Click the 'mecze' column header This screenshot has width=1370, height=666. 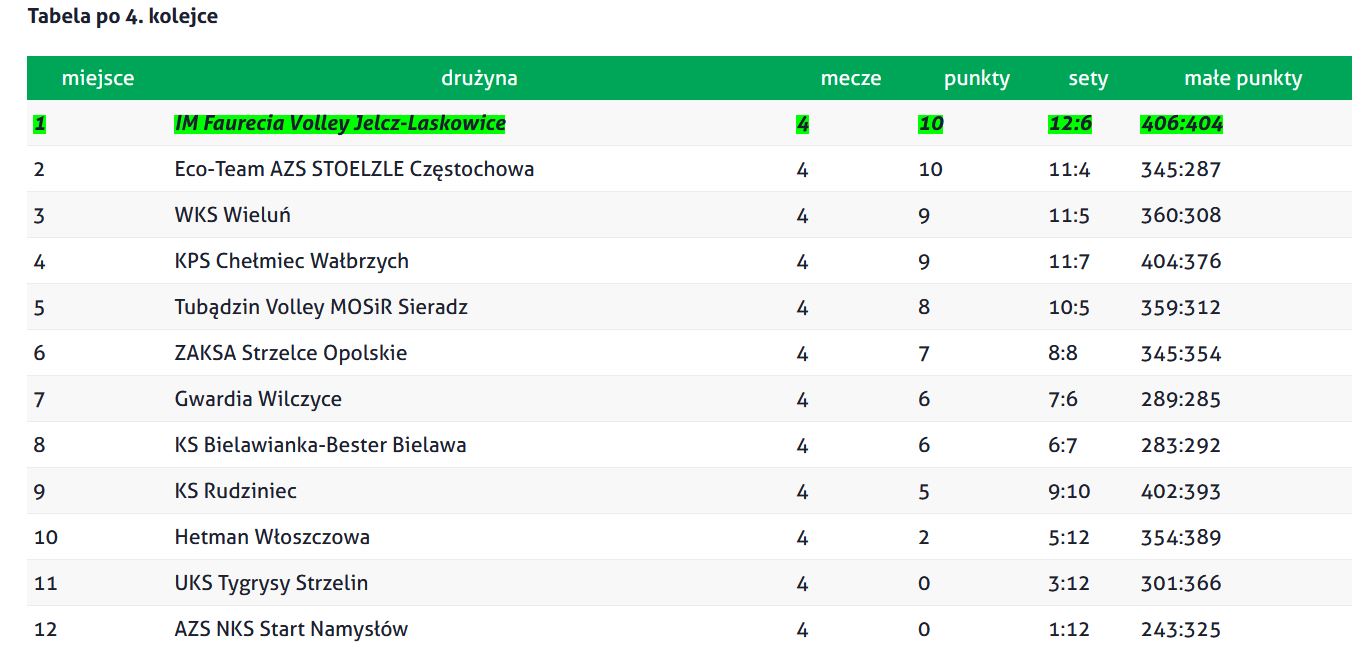point(851,78)
